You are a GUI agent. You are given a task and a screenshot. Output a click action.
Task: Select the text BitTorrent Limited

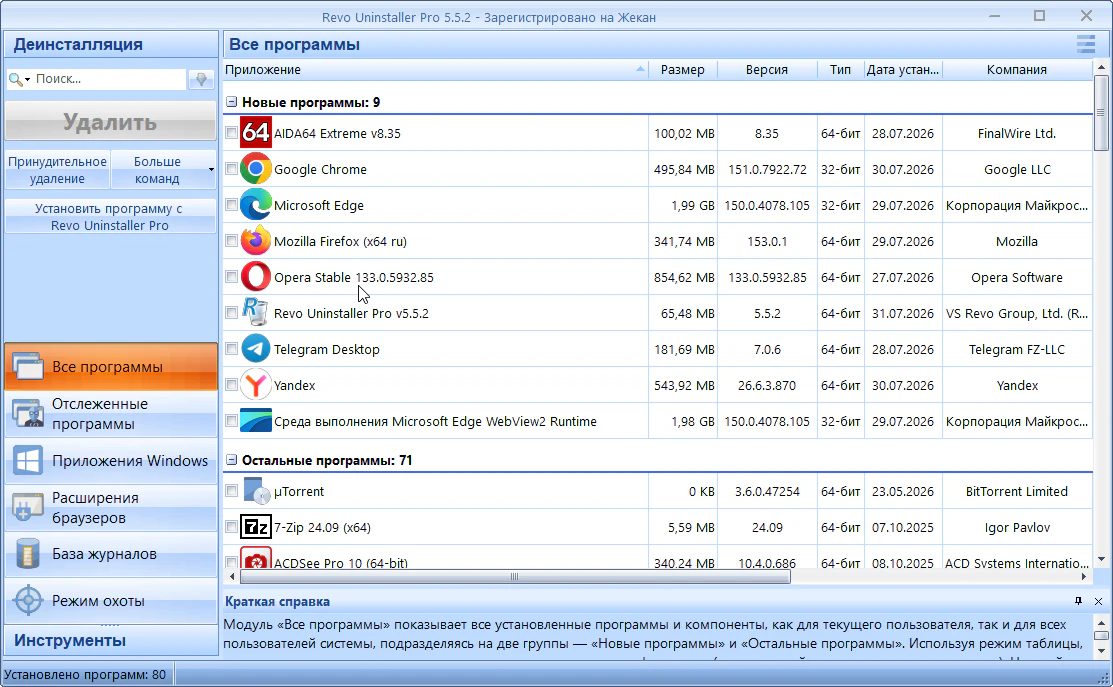pyautogui.click(x=1016, y=491)
